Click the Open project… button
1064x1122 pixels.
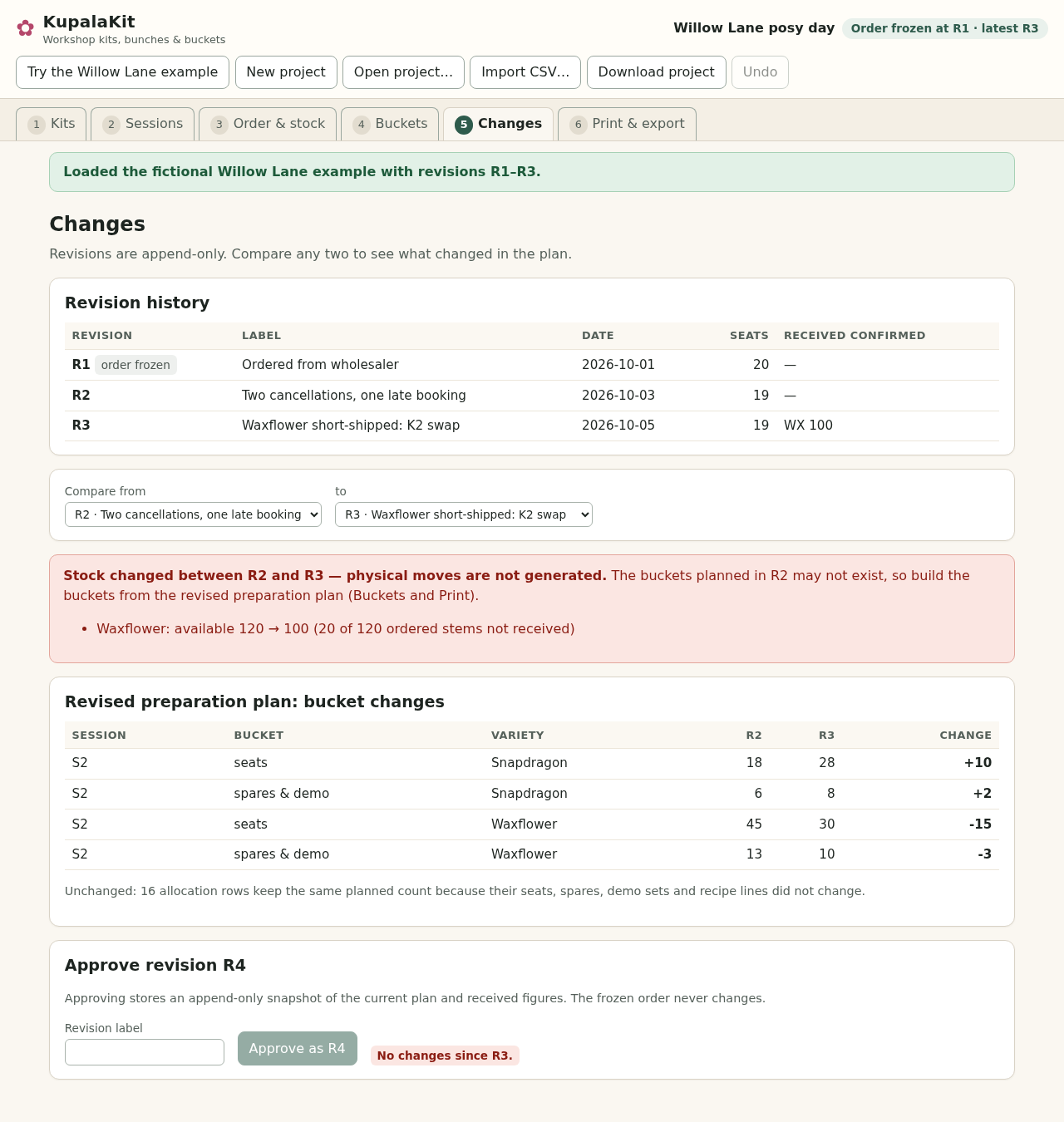pyautogui.click(x=403, y=72)
